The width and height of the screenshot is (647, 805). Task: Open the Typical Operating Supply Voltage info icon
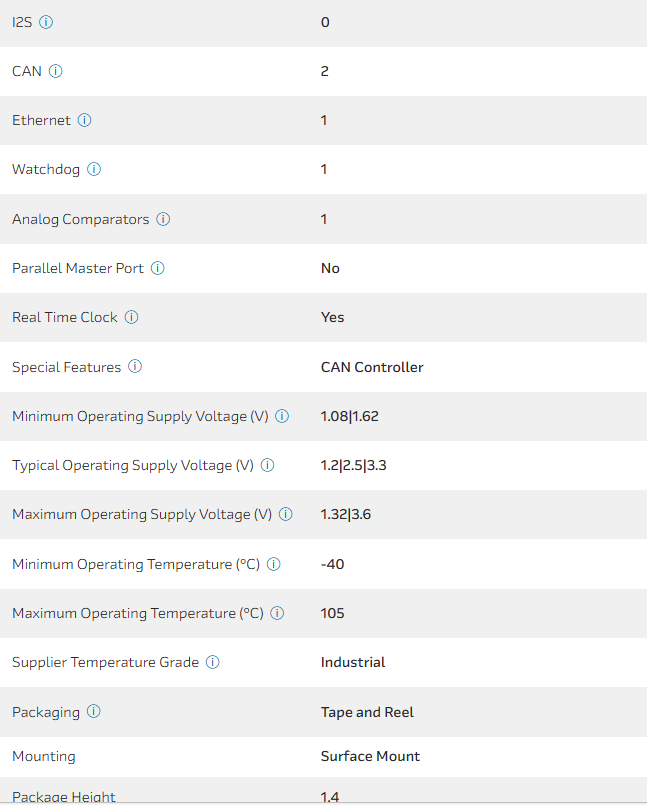[268, 465]
